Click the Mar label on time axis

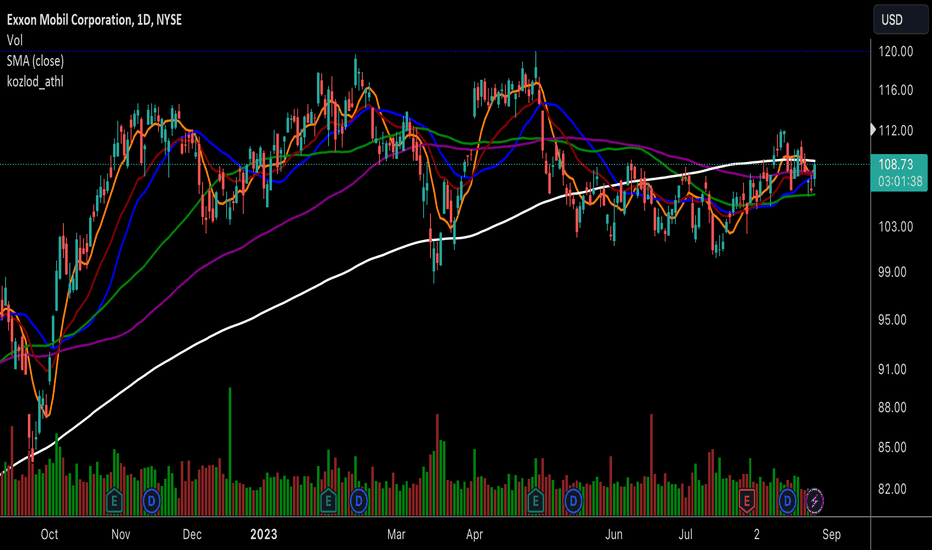tap(396, 534)
